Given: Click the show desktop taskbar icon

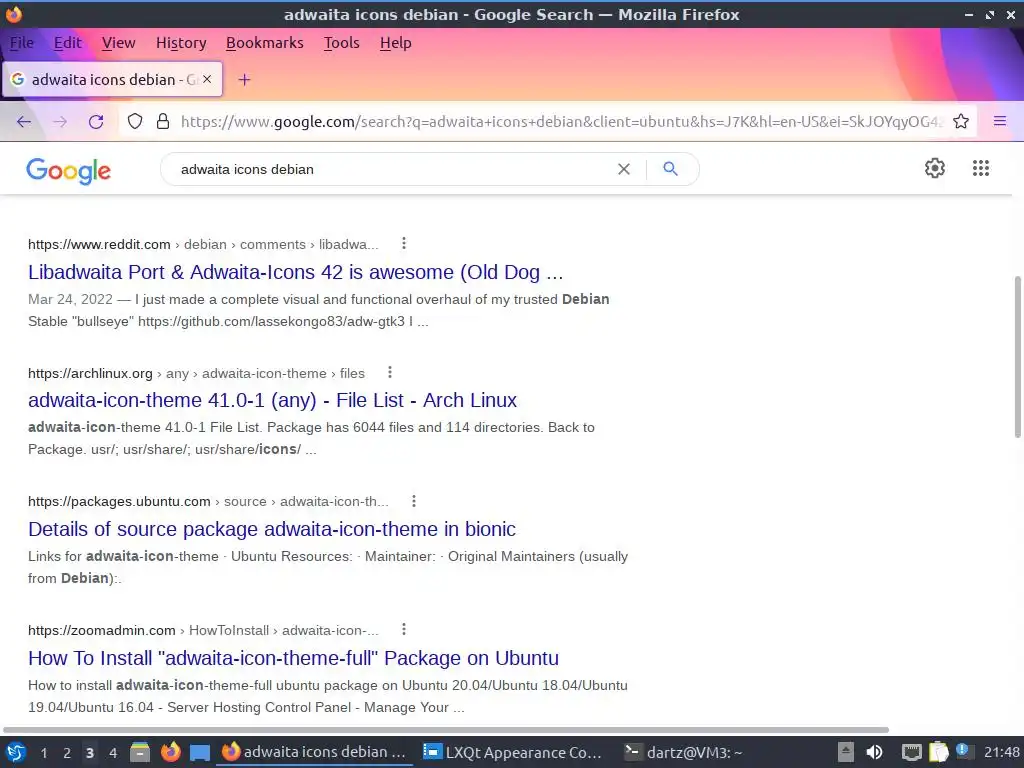Looking at the screenshot, I should [x=200, y=752].
